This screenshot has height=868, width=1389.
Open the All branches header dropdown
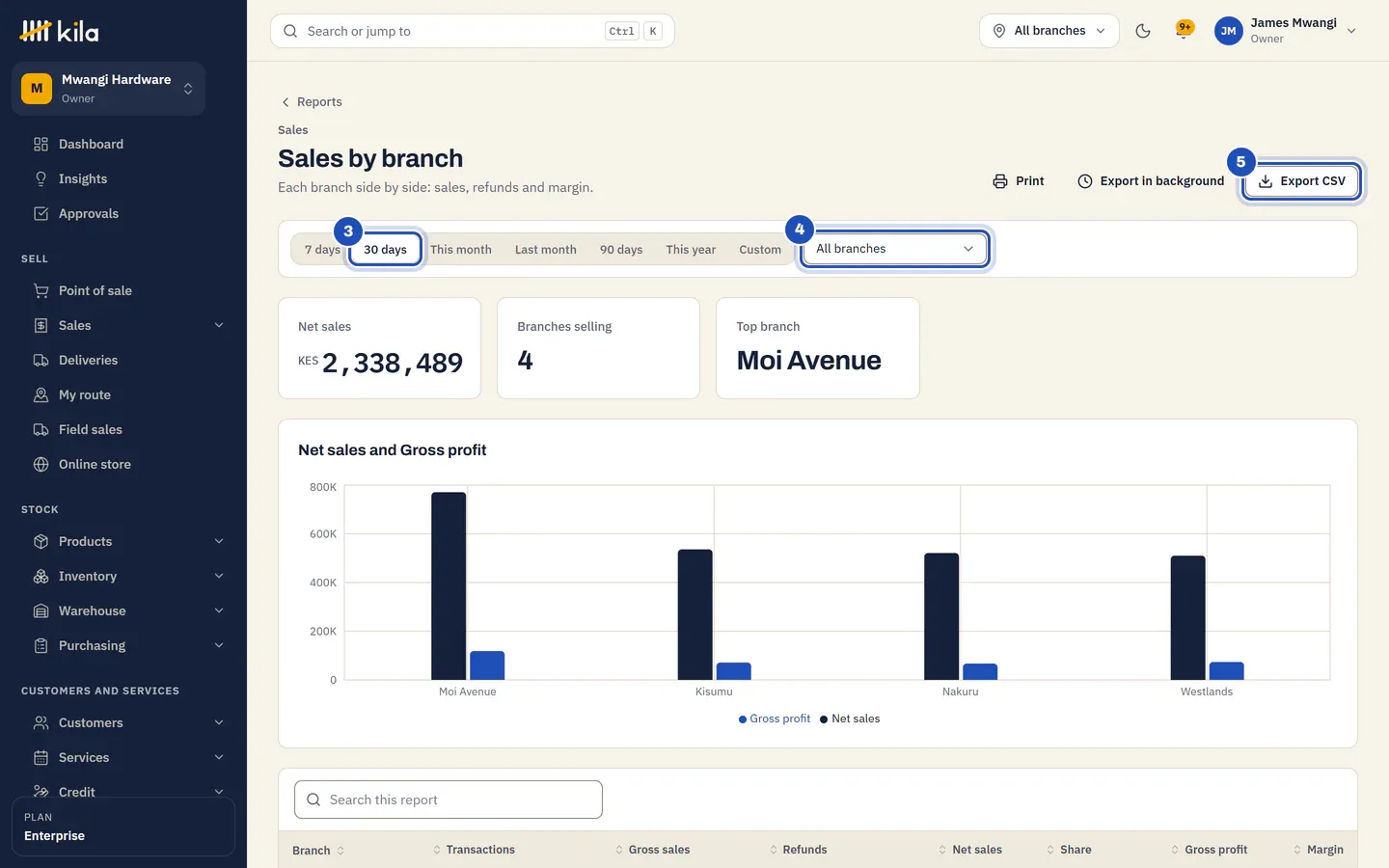tap(1049, 31)
